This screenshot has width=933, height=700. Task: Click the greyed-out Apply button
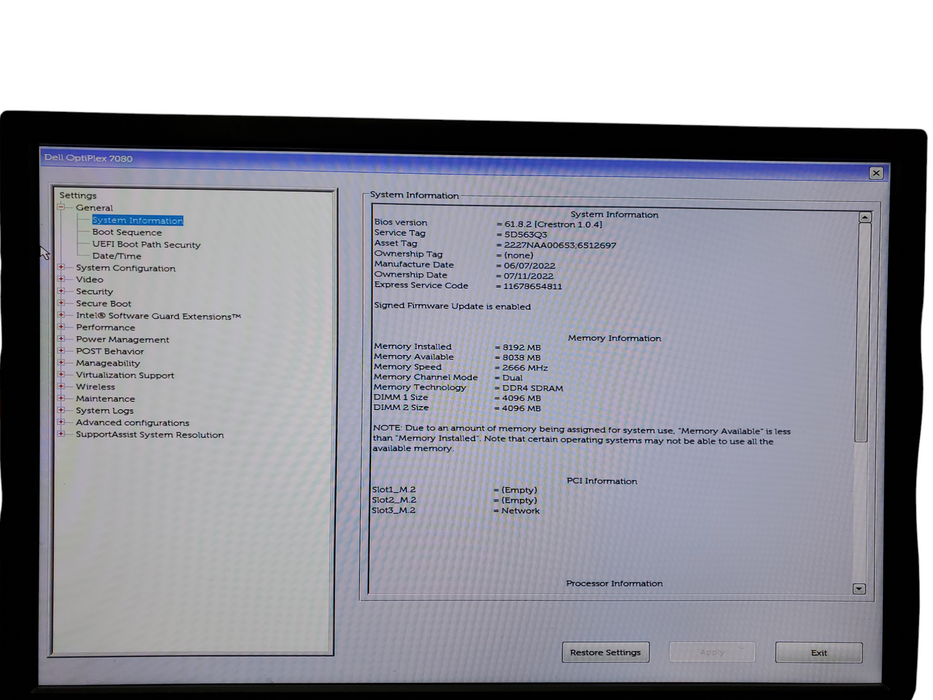[x=712, y=652]
